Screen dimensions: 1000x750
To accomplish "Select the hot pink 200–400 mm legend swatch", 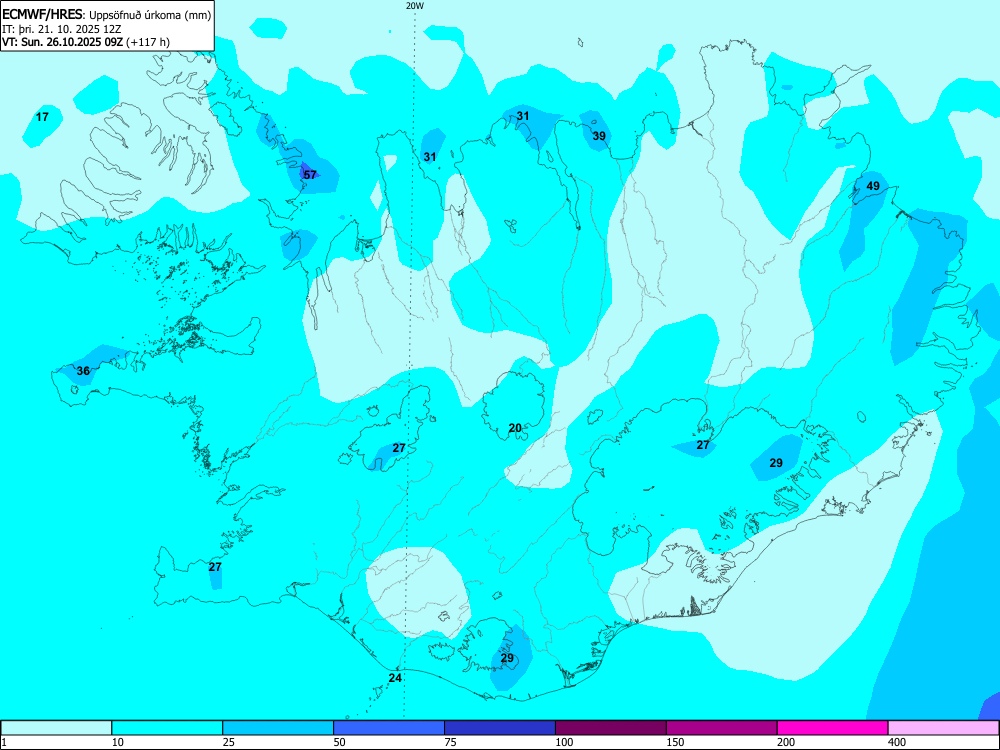I will 833,728.
